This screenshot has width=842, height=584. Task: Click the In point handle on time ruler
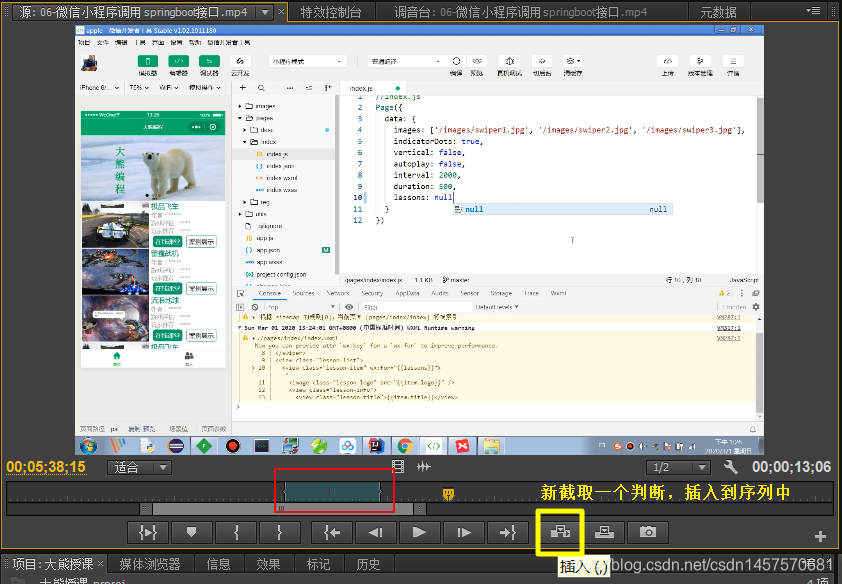click(x=285, y=491)
